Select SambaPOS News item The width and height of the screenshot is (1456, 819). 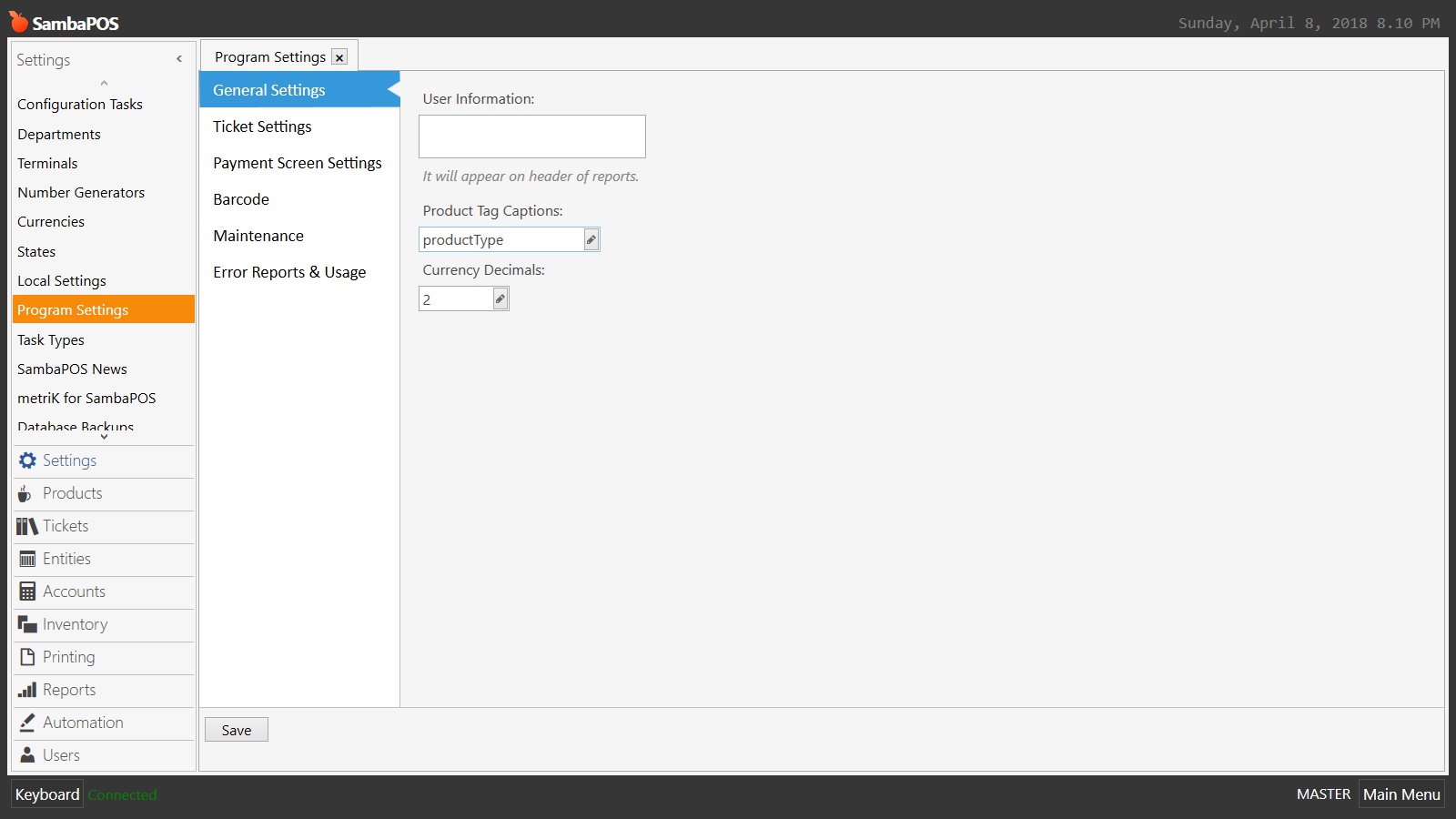click(104, 369)
